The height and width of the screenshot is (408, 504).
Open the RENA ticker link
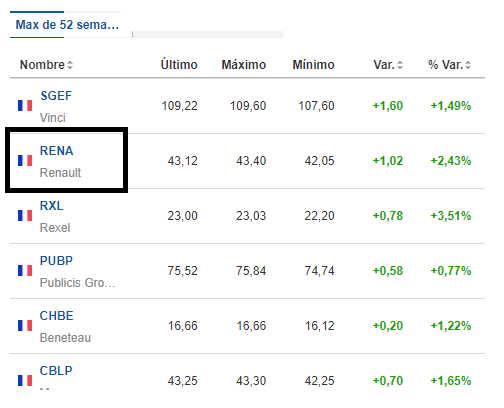57,151
